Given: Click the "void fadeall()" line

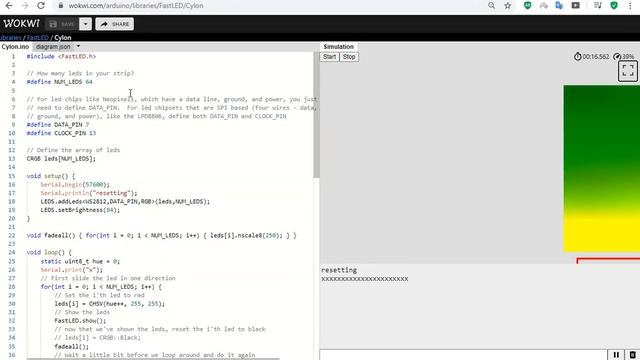Looking at the screenshot, I should pyautogui.click(x=162, y=236).
